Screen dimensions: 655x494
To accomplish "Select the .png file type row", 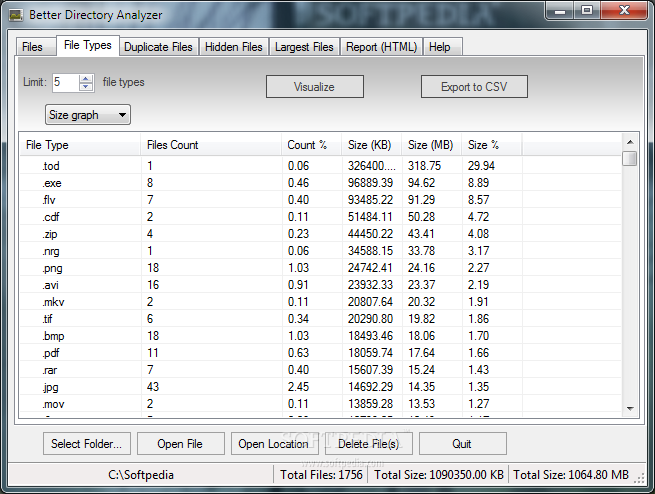I will 321,268.
